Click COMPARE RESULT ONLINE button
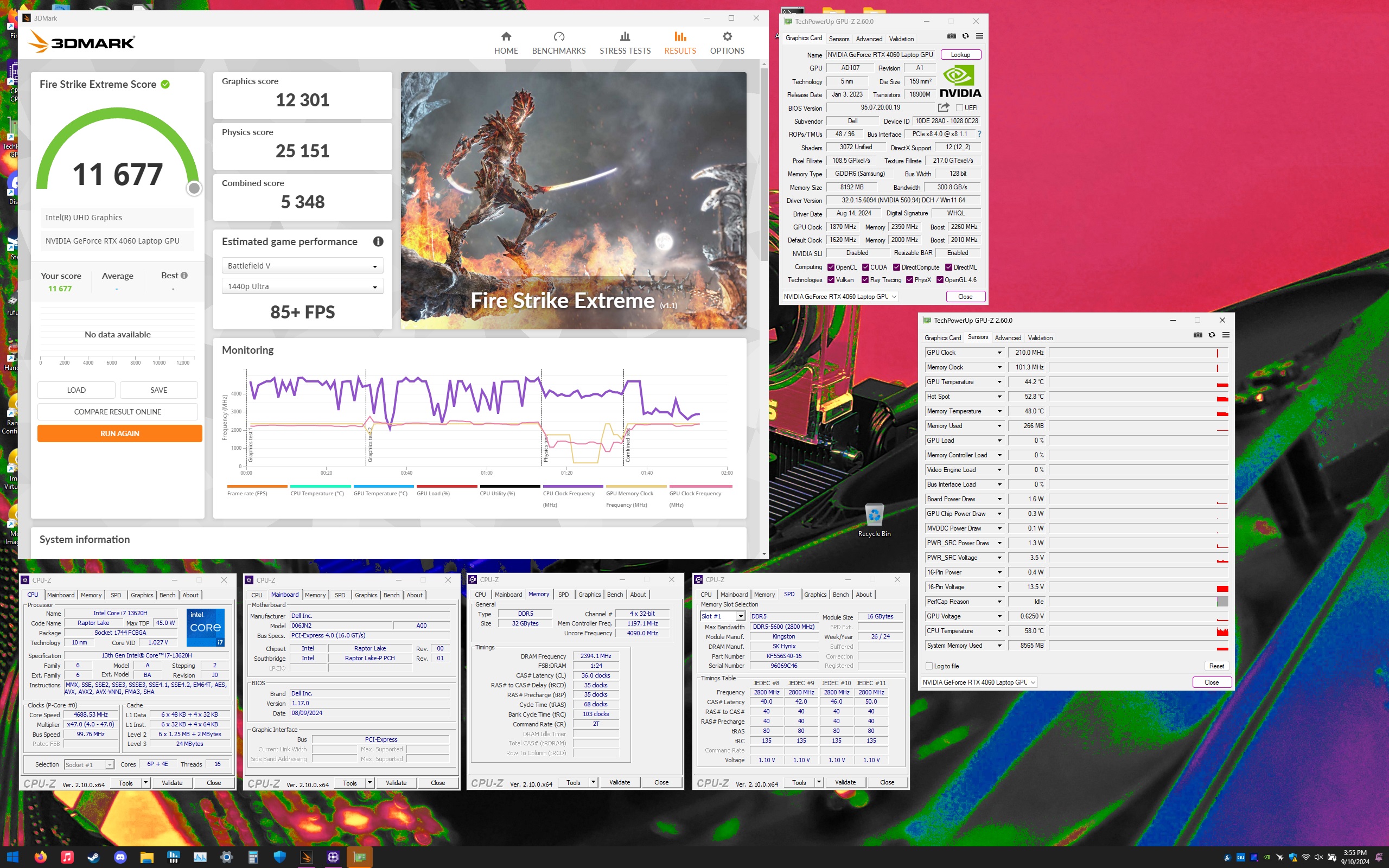Screen dimensions: 1389x868 pyautogui.click(x=118, y=412)
